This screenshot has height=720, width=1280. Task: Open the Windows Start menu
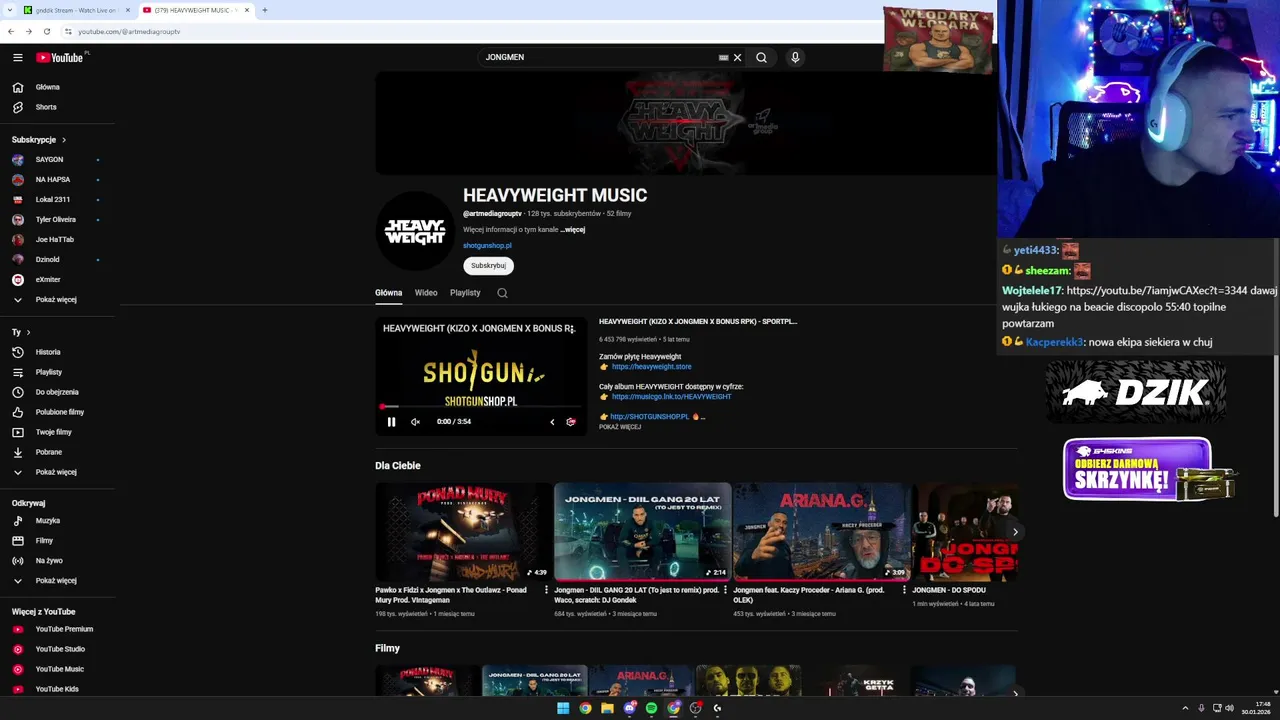coord(563,708)
